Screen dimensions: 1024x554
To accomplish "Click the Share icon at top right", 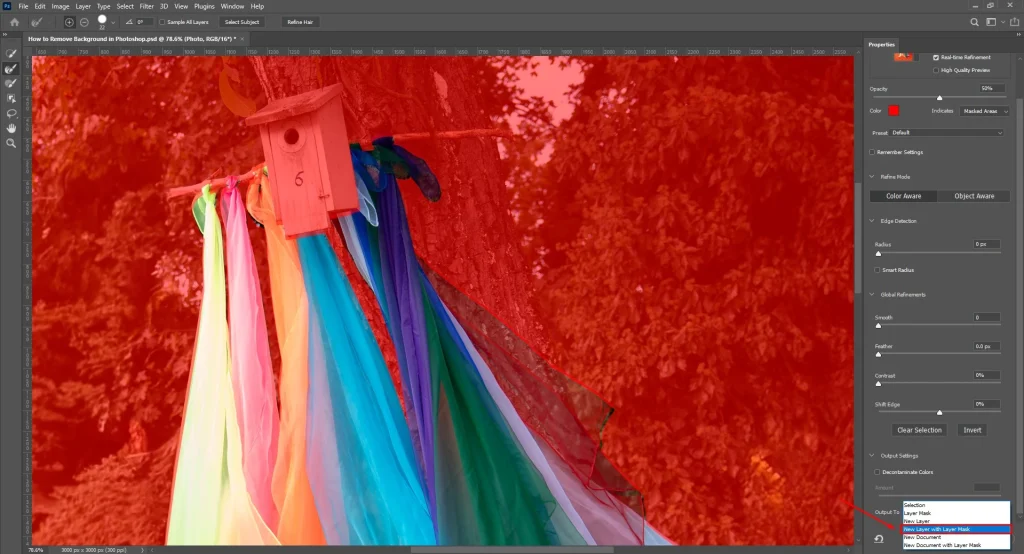I will tap(1014, 22).
